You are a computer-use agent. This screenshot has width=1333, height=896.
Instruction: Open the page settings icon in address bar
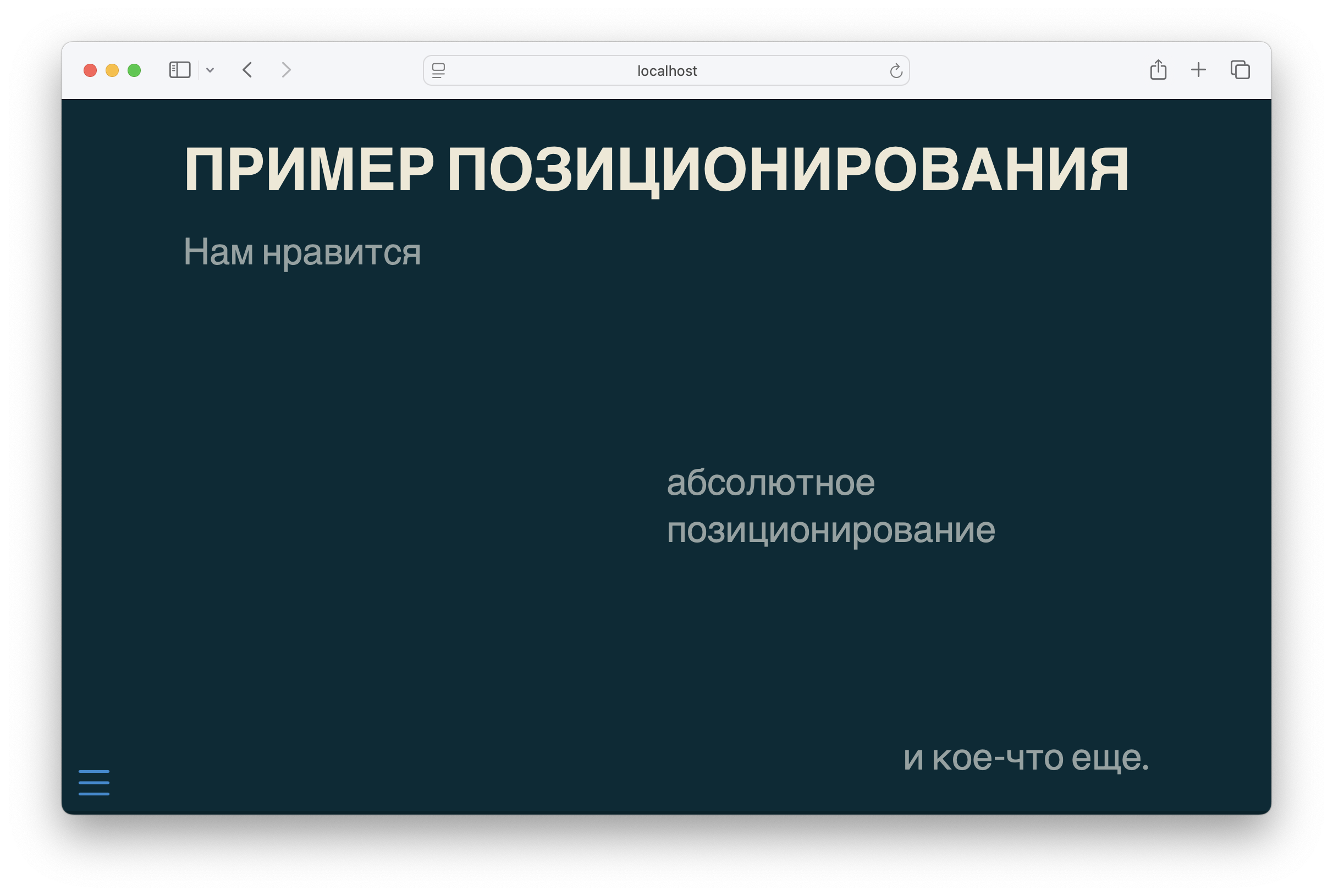tap(438, 71)
